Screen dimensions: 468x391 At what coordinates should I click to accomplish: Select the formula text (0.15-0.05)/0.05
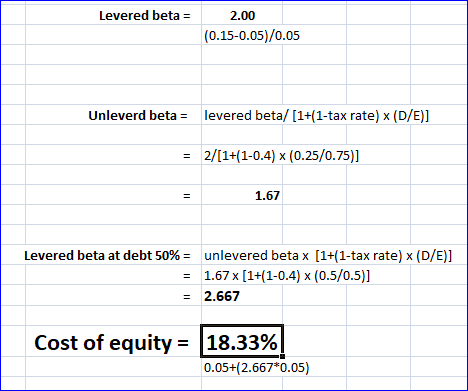point(252,35)
